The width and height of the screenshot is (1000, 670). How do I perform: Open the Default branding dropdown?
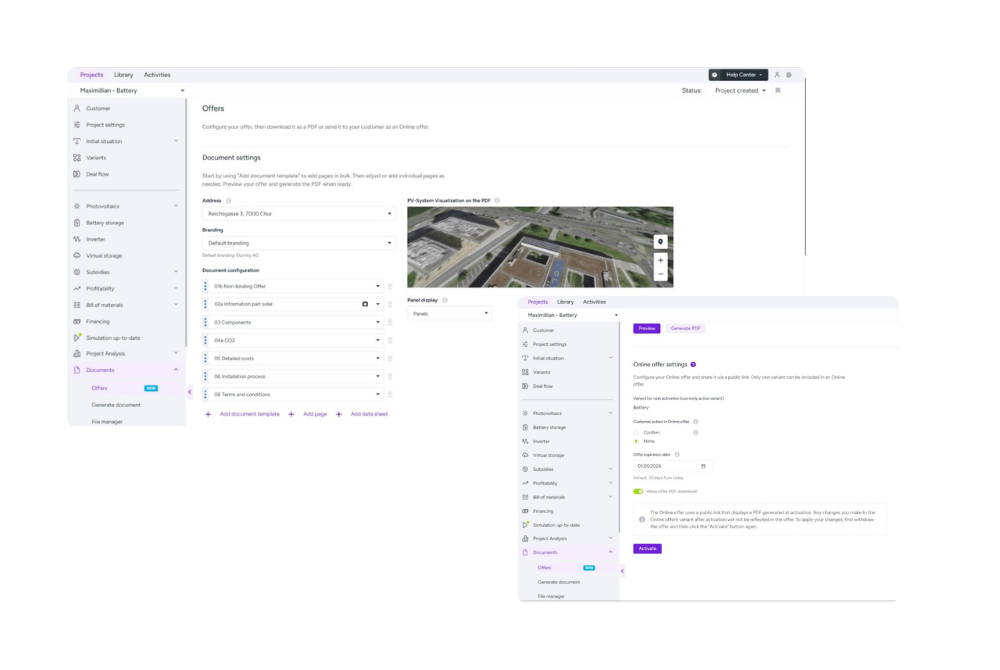(x=298, y=243)
